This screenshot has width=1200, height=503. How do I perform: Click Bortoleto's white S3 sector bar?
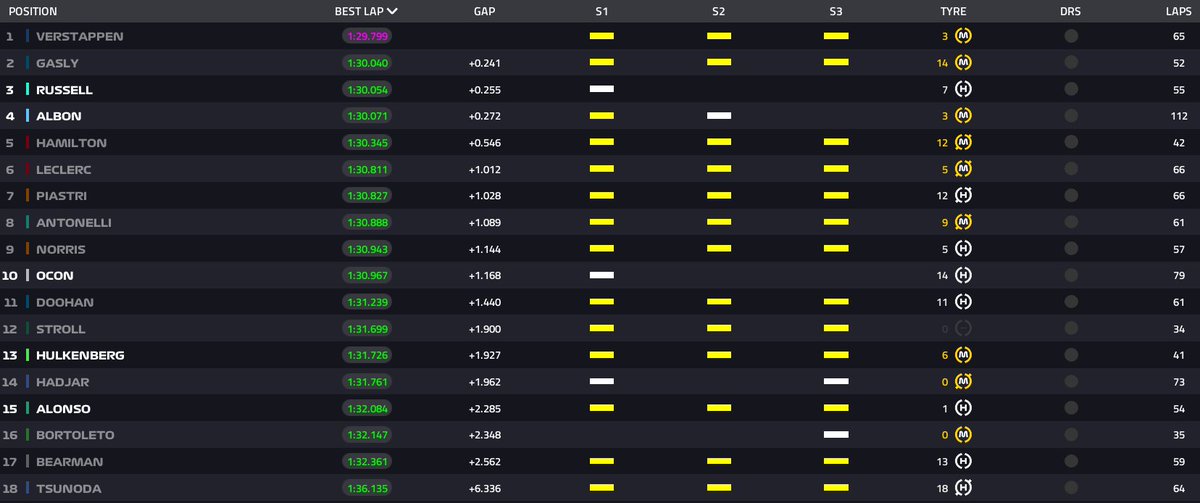(x=836, y=434)
